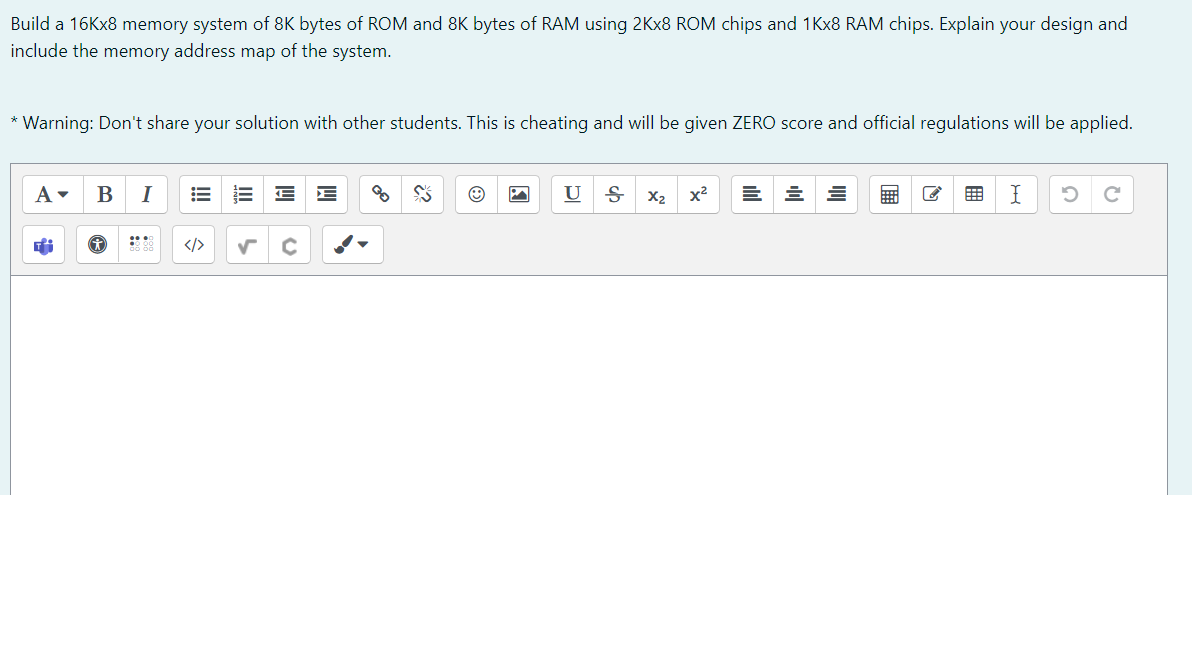1200x648 pixels.
Task: Toggle underline formatting
Action: pos(572,194)
